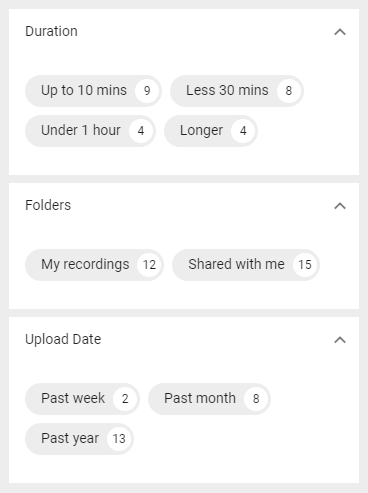Collapse the Upload Date section chevron

[340, 340]
